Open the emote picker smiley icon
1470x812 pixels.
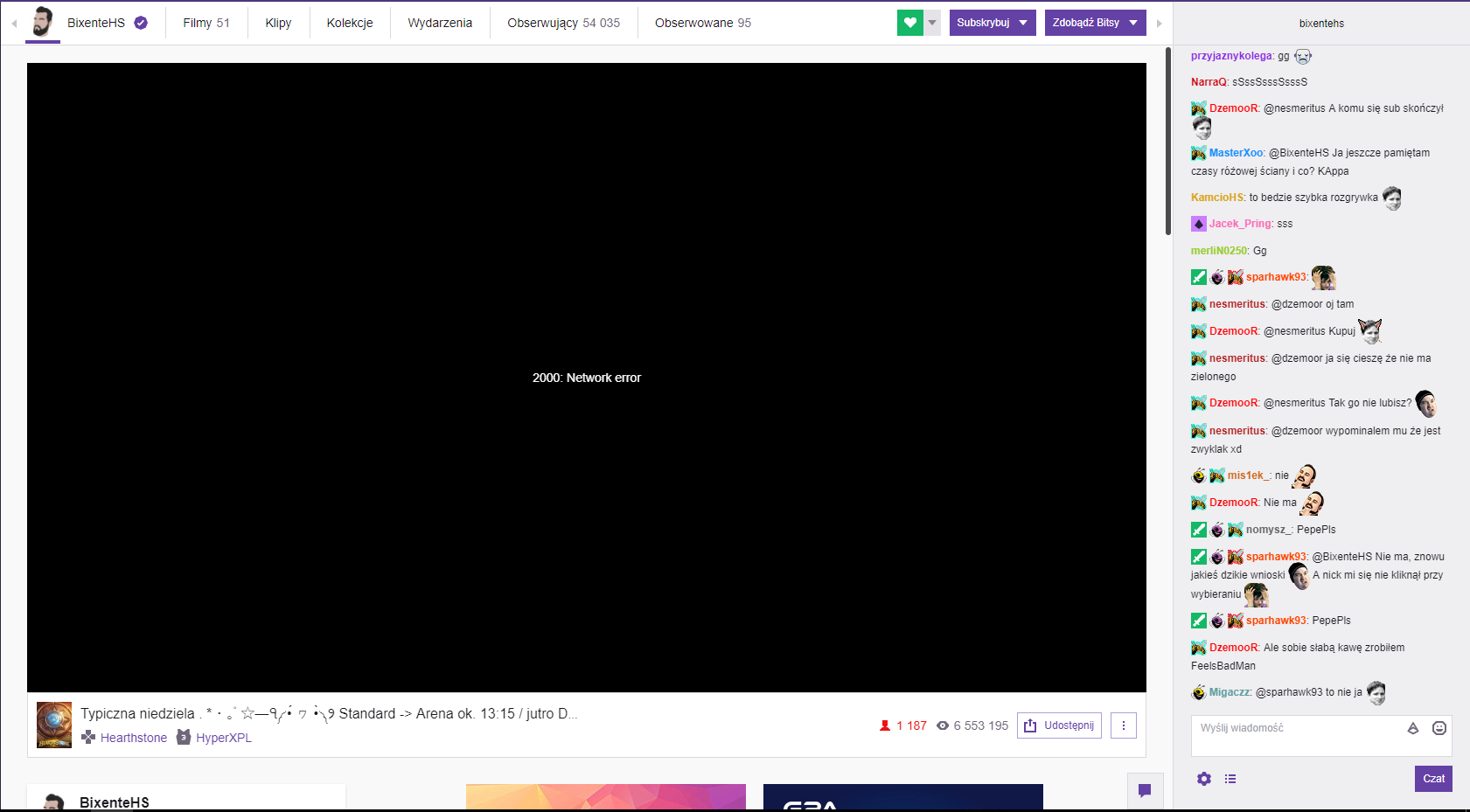point(1439,728)
